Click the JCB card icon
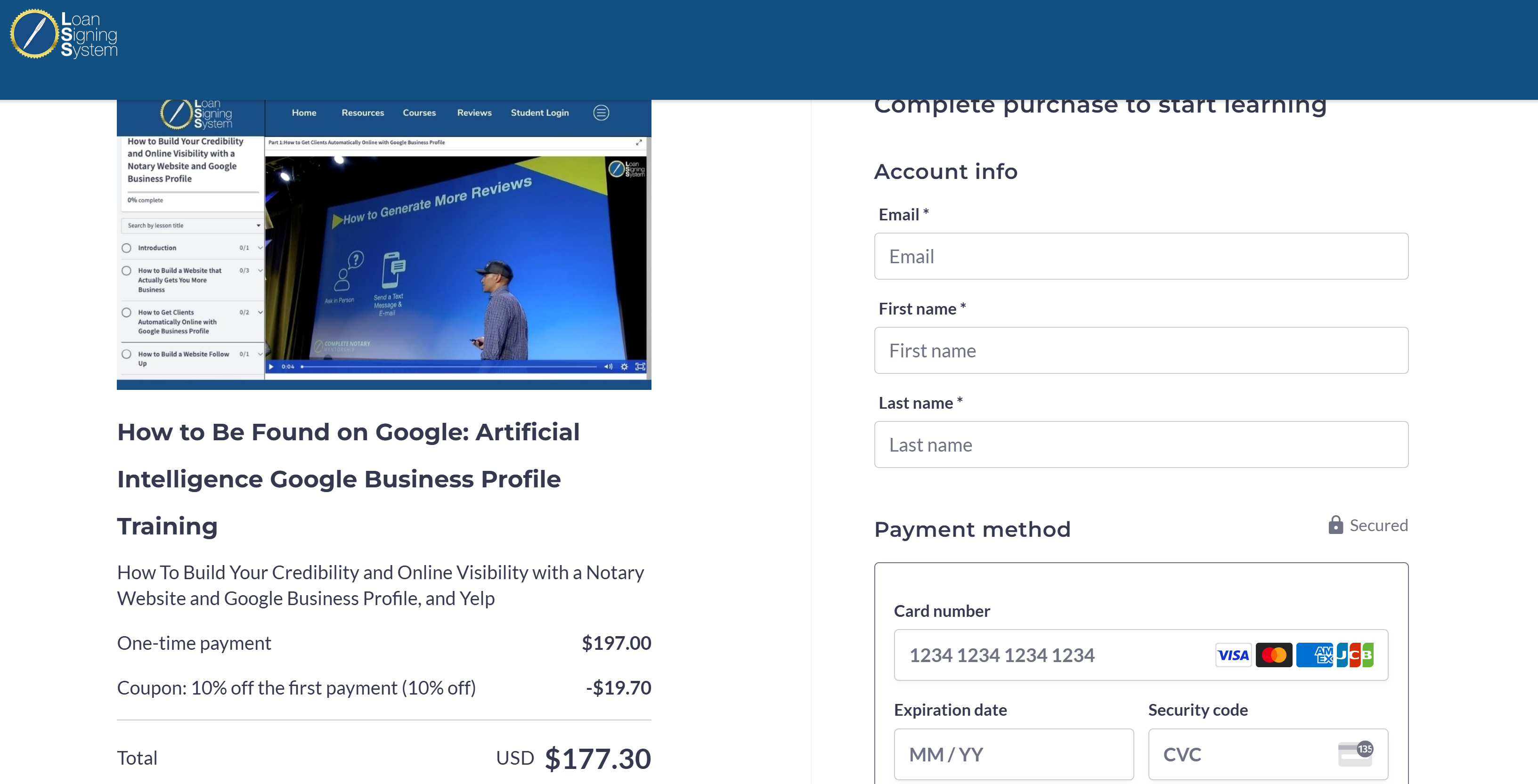1538x784 pixels. pyautogui.click(x=1355, y=655)
